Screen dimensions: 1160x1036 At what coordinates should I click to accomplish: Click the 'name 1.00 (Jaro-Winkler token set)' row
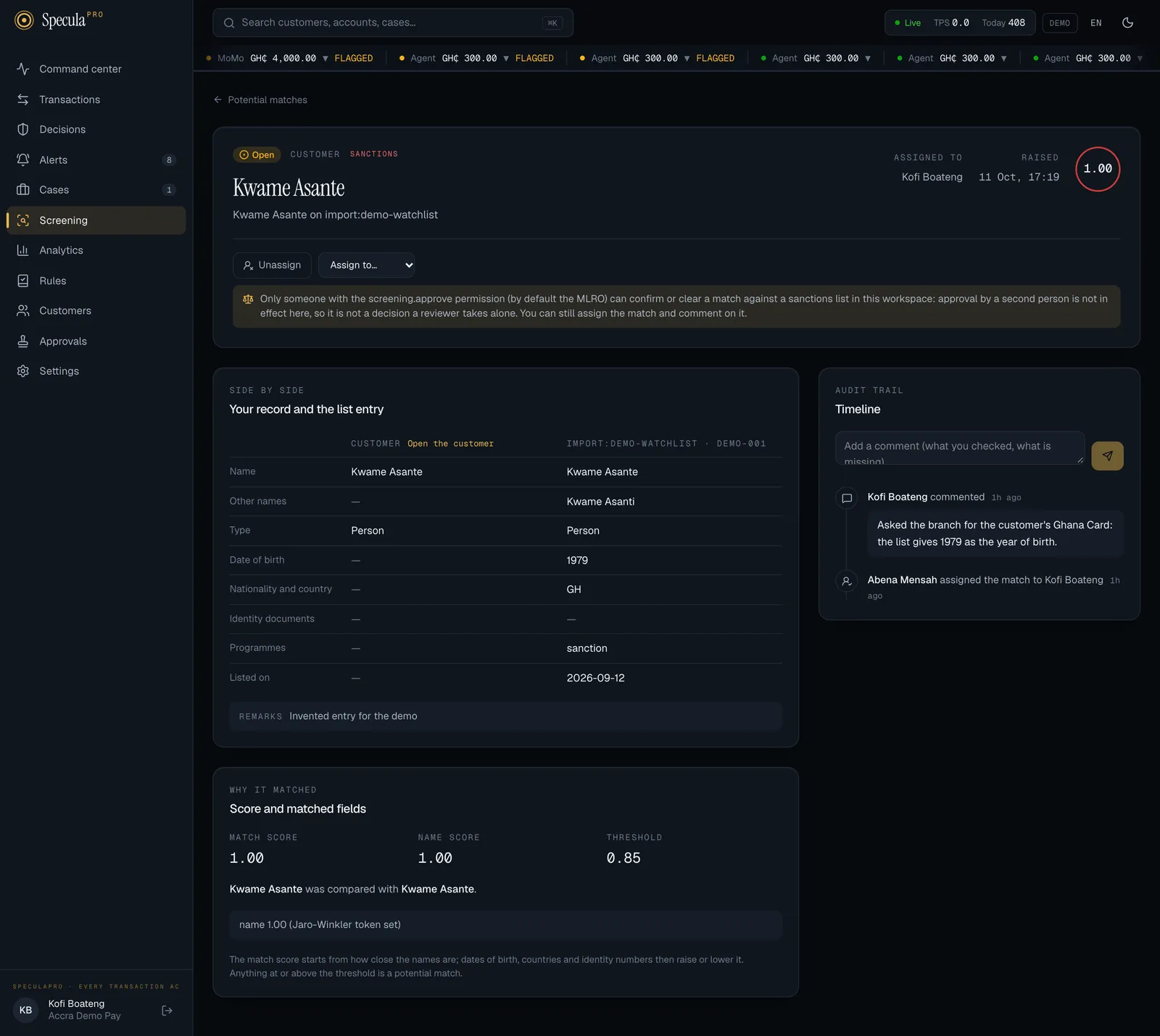[x=506, y=925]
